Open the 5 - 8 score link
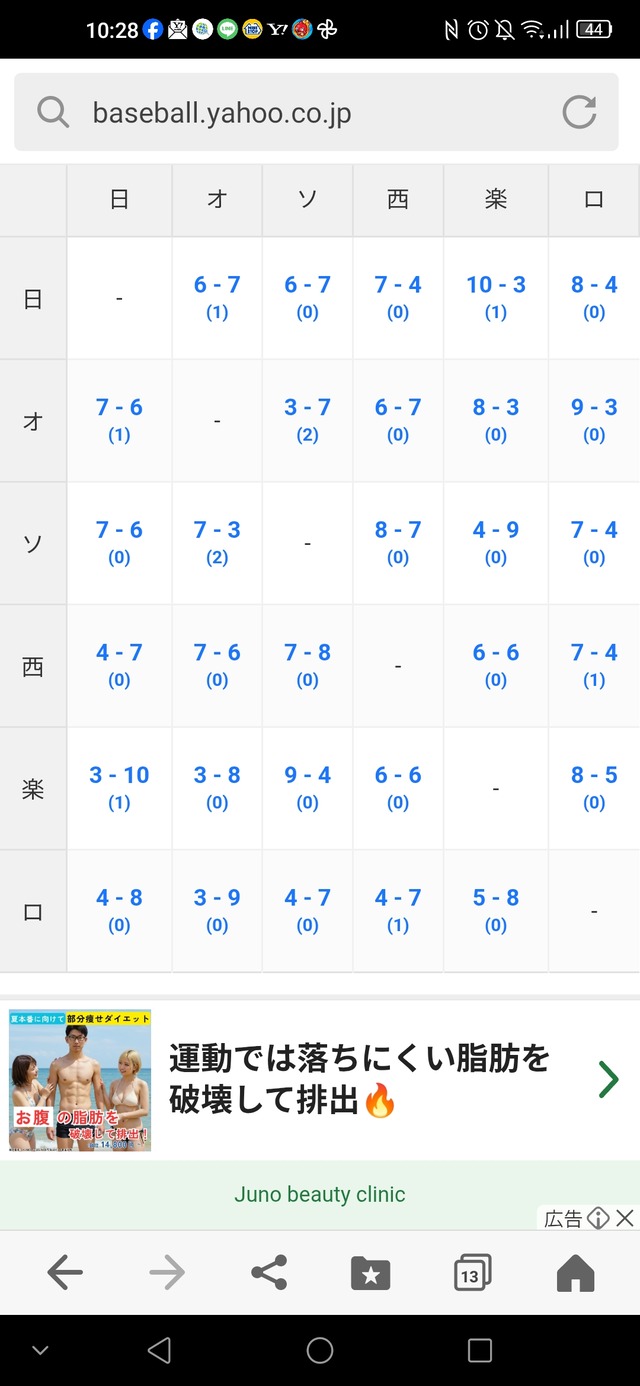The height and width of the screenshot is (1386, 640). pyautogui.click(x=496, y=898)
